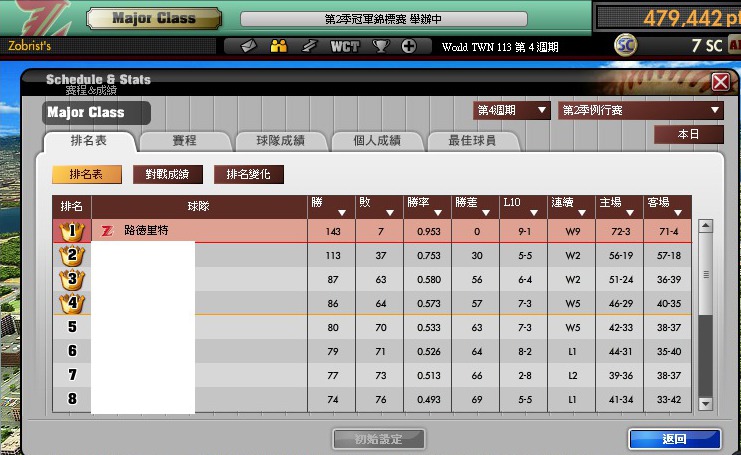The width and height of the screenshot is (741, 455).
Task: Click the 0.953 win rate cell
Action: click(x=429, y=232)
